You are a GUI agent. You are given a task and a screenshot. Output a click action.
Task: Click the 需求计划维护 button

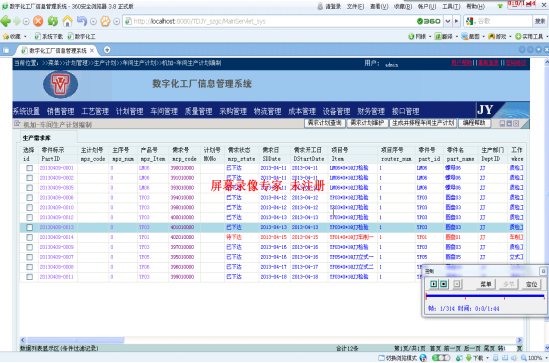click(367, 123)
